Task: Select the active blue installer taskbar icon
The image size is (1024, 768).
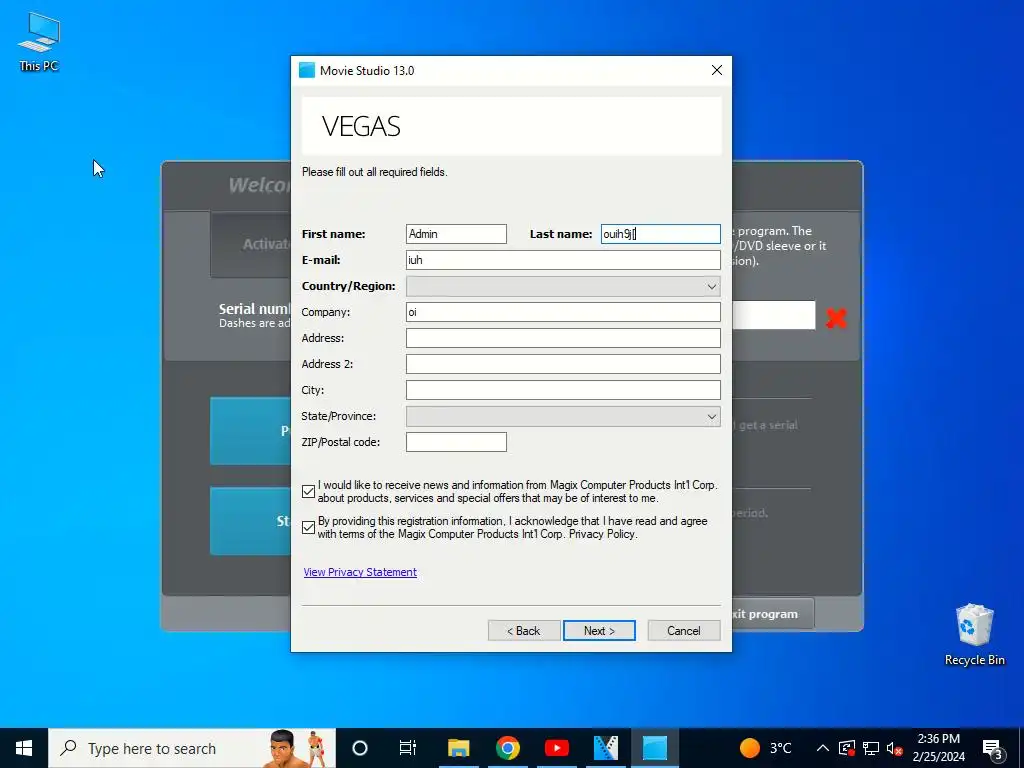Action: pos(654,748)
